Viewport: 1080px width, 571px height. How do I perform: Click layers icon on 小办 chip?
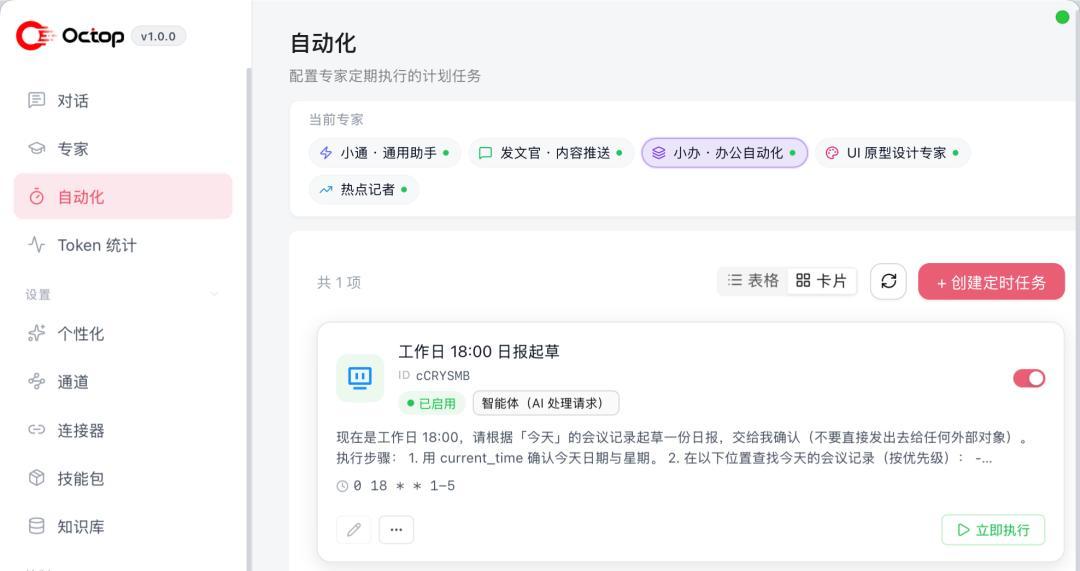click(x=659, y=153)
